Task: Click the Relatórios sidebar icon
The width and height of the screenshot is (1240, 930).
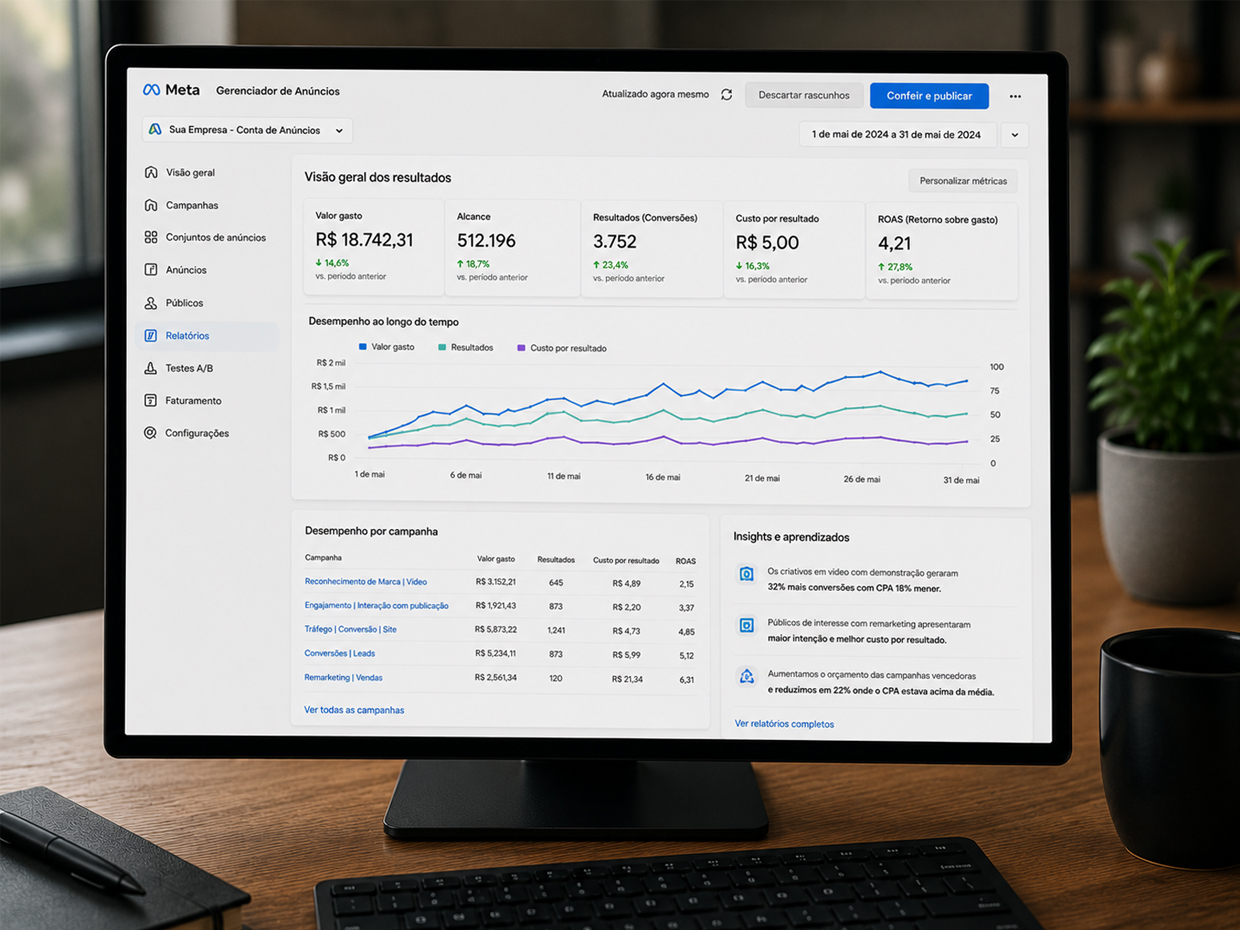Action: [151, 336]
